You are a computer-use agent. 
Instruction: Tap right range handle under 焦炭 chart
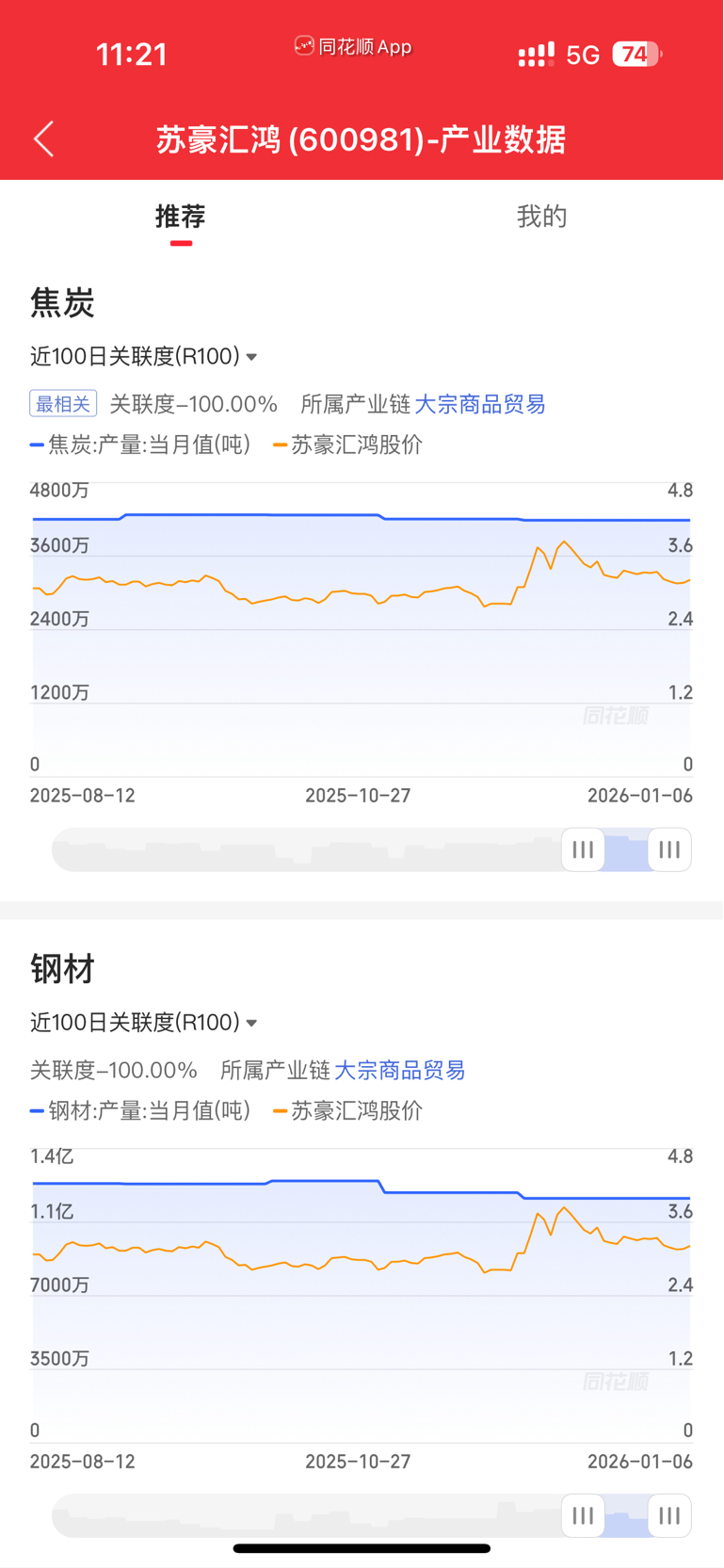[x=669, y=849]
